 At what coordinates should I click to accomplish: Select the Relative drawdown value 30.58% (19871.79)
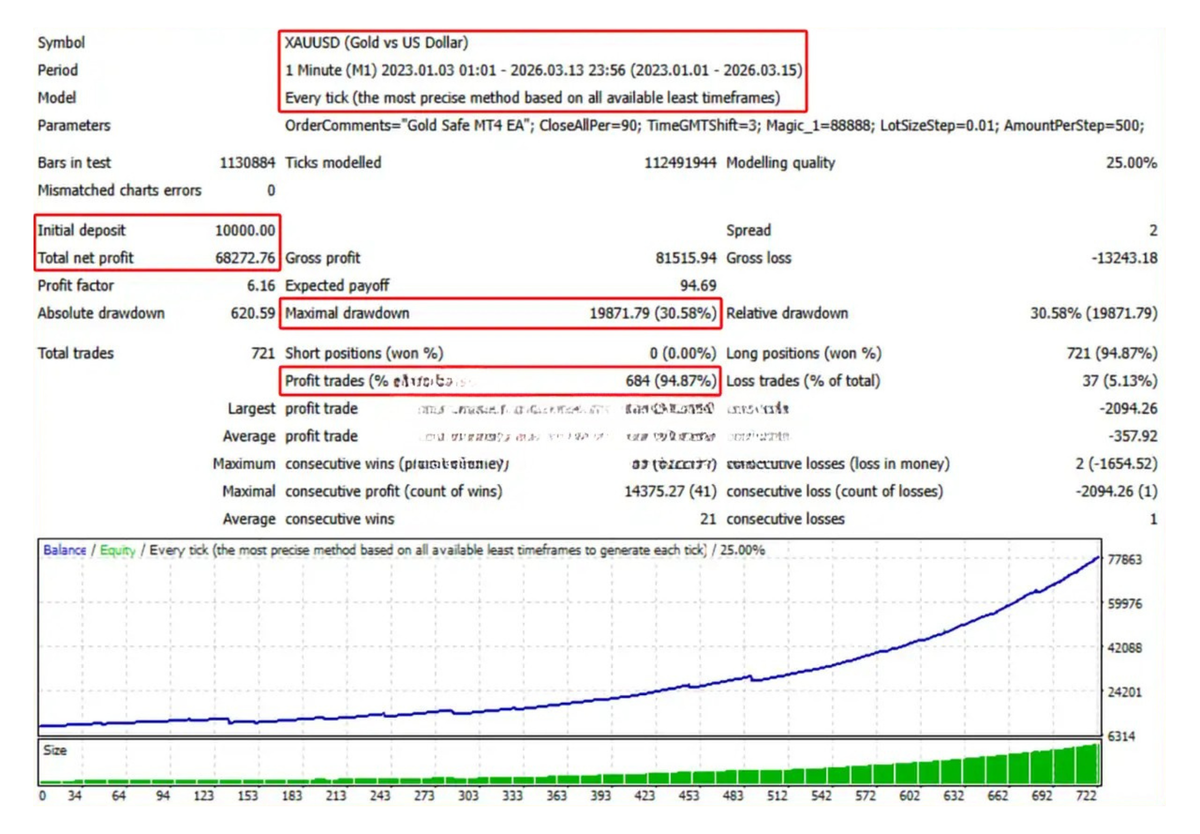(x=1094, y=313)
